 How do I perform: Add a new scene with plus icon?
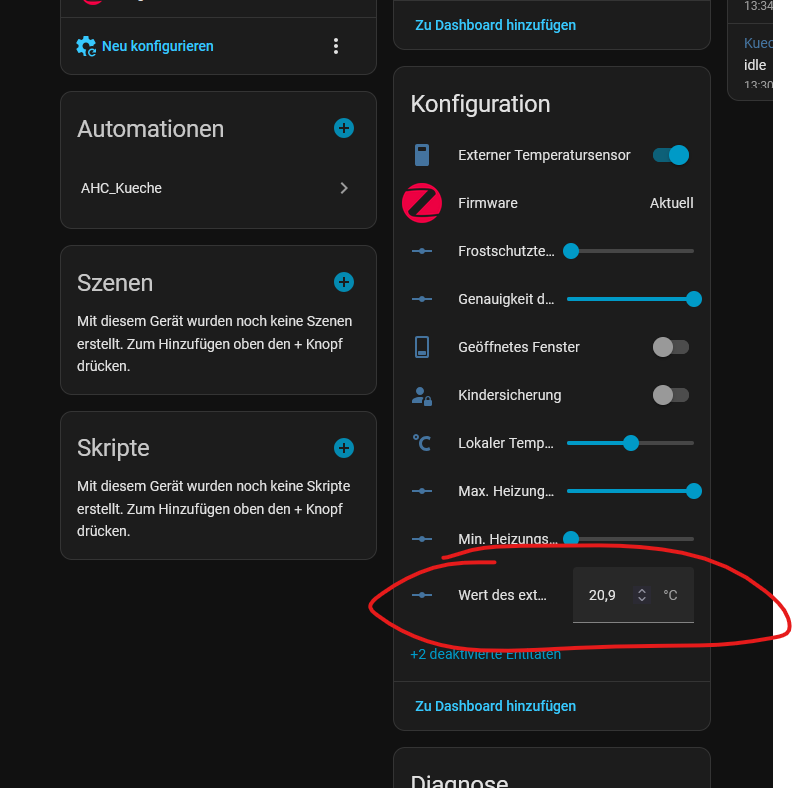pyautogui.click(x=344, y=282)
